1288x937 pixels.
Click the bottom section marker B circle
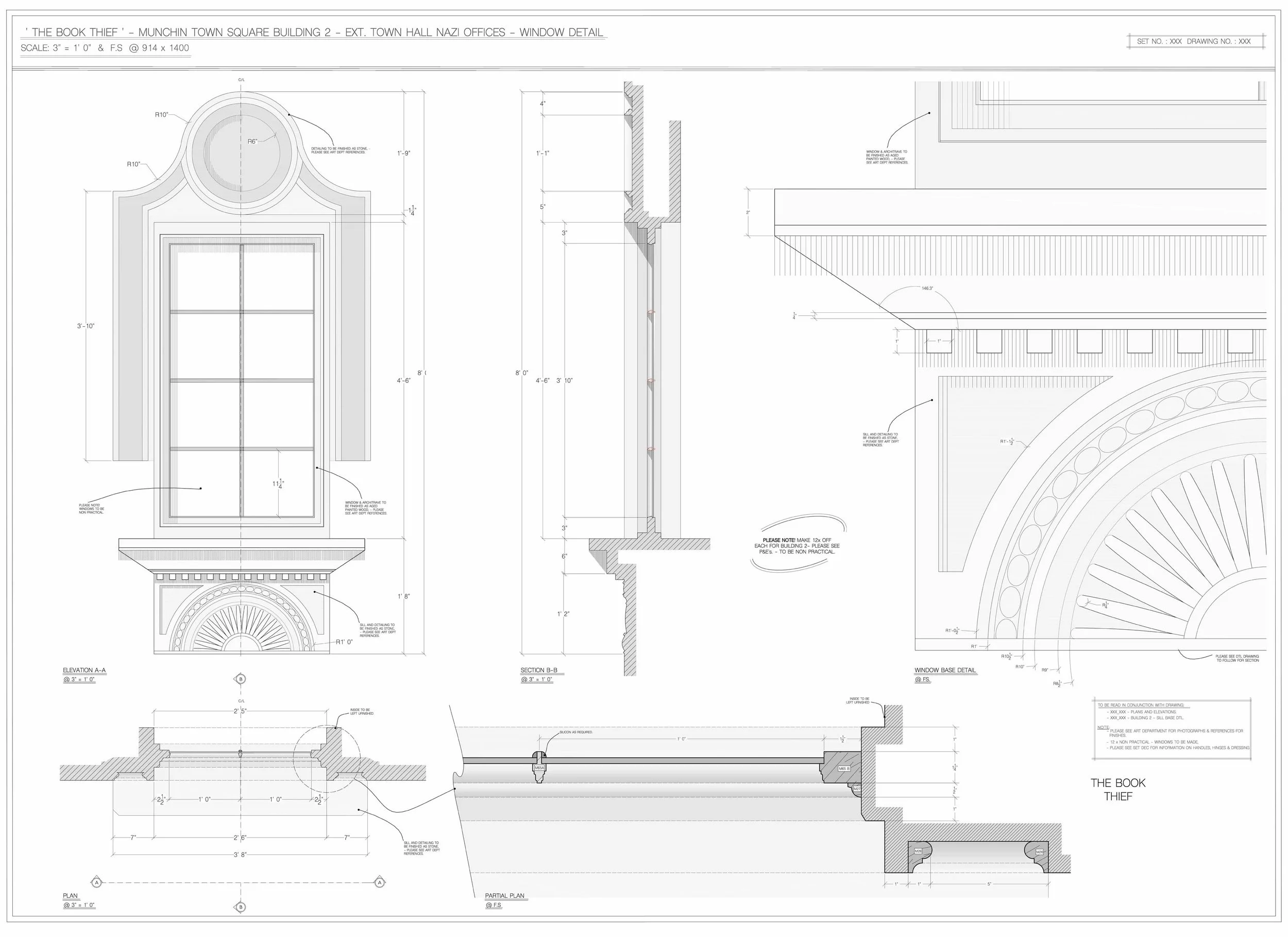(x=241, y=907)
